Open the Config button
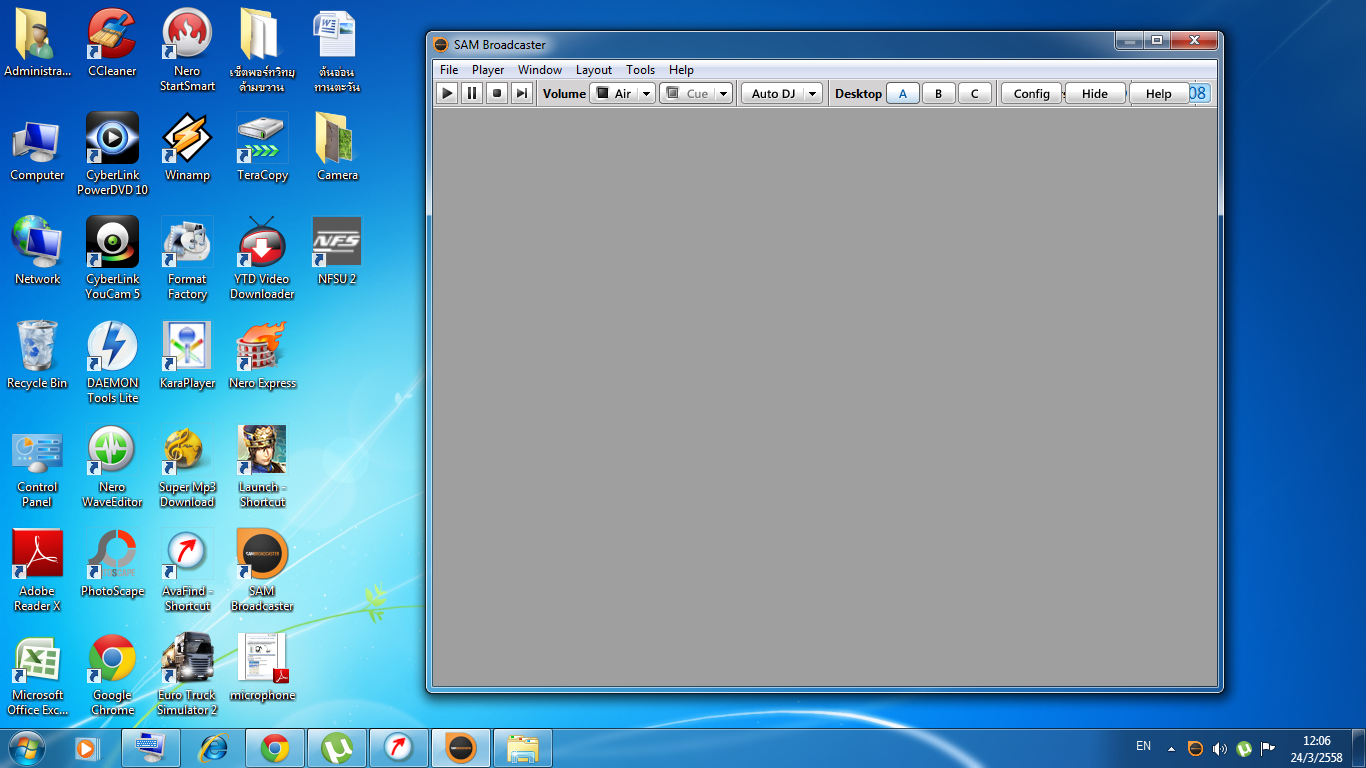The image size is (1366, 768). 1031,93
